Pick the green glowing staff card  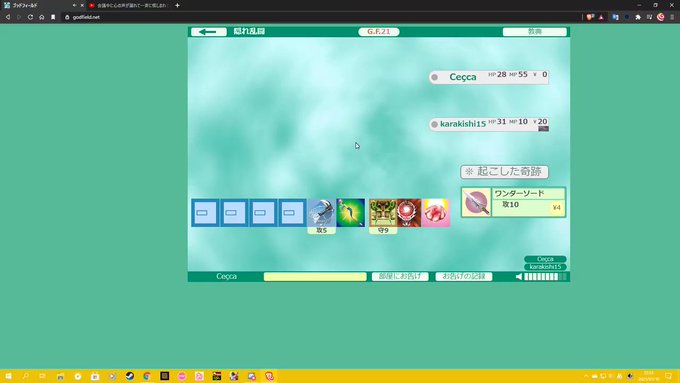350,213
